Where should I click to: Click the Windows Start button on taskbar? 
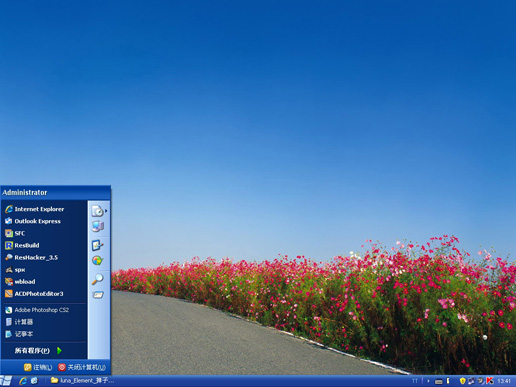(6, 381)
